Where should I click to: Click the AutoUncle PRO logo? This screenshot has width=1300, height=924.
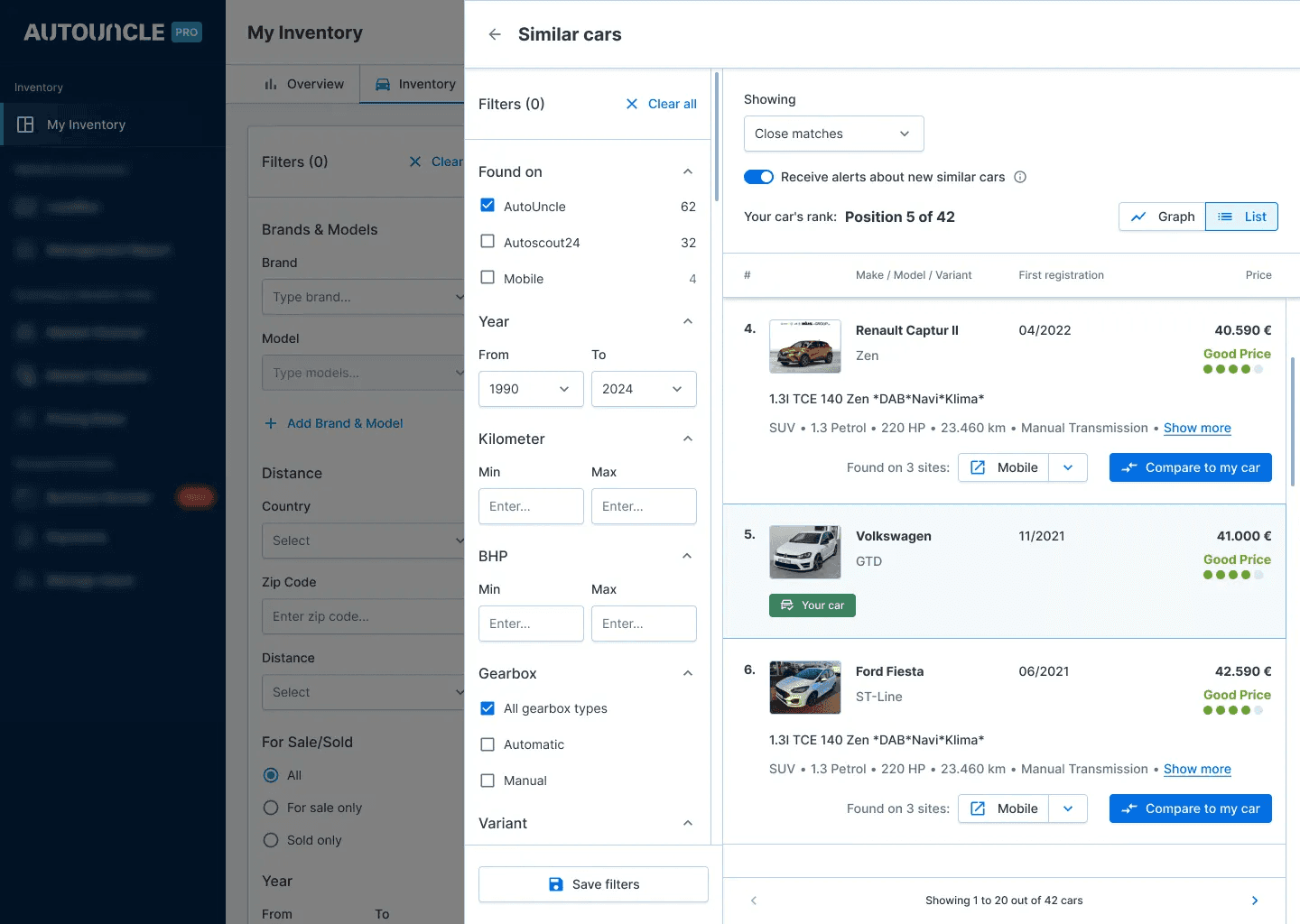(113, 32)
